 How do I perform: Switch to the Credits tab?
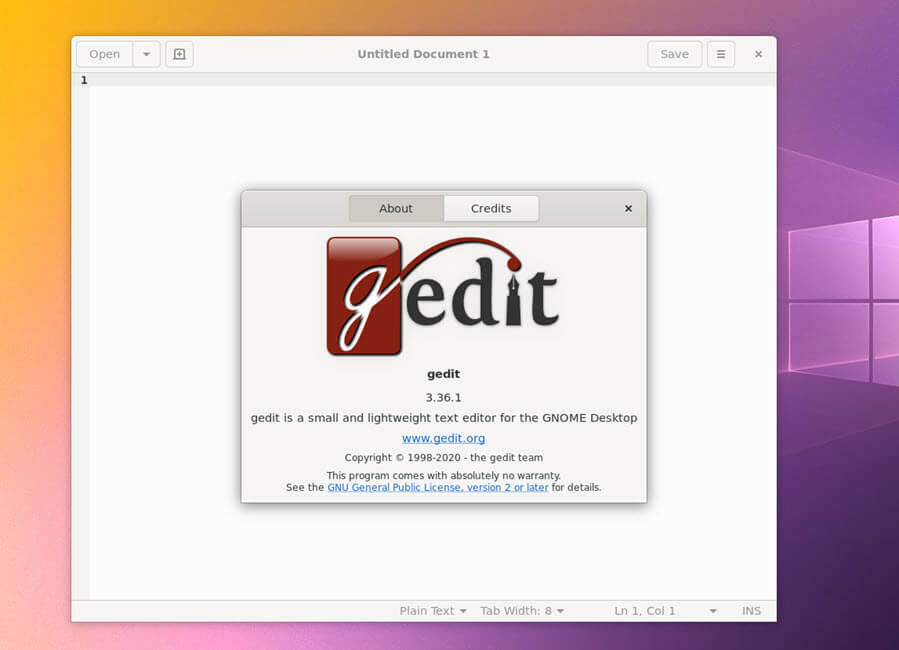coord(491,209)
